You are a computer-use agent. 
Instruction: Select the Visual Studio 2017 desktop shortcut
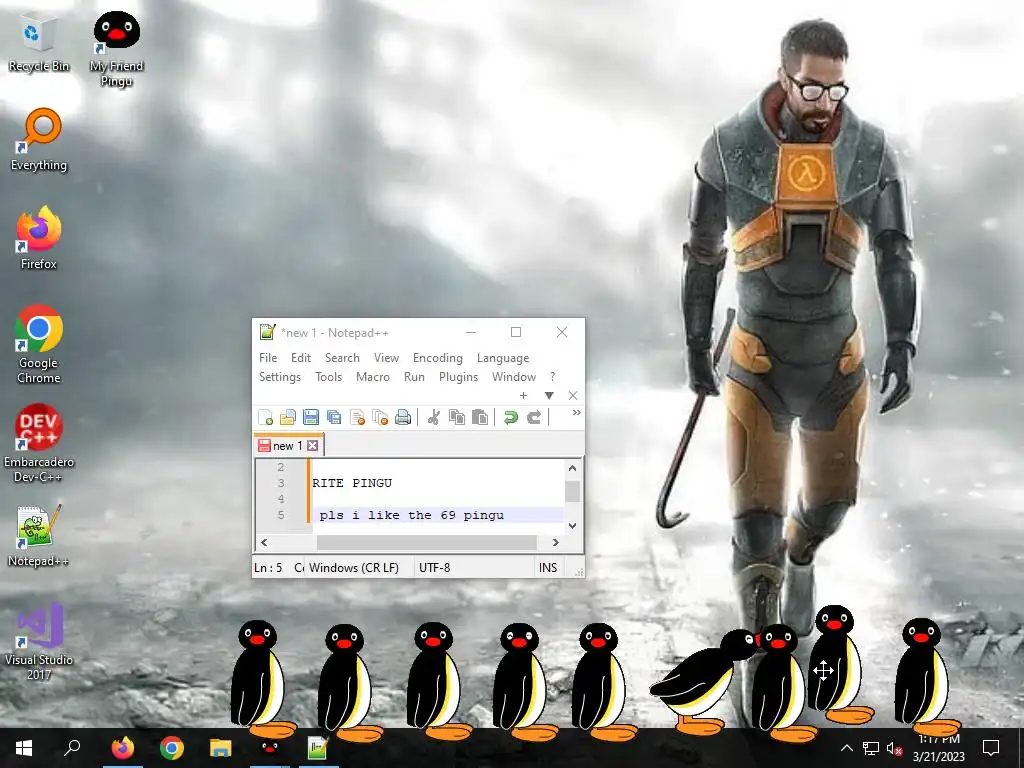(39, 642)
